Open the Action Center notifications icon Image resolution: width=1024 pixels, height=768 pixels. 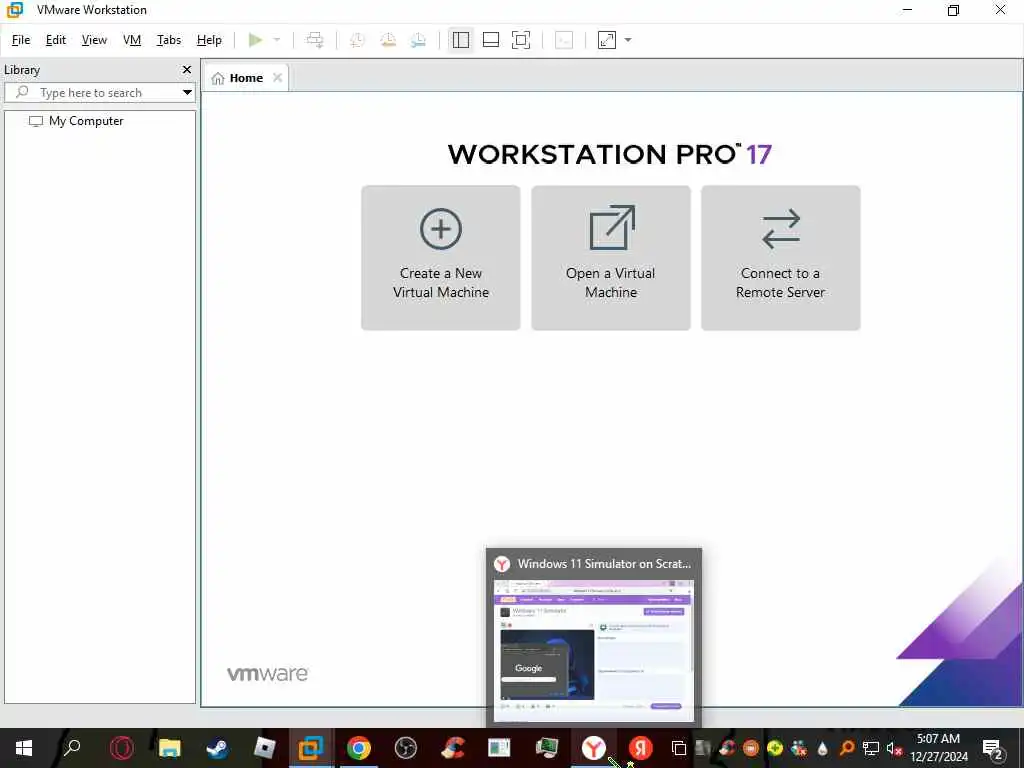(992, 748)
